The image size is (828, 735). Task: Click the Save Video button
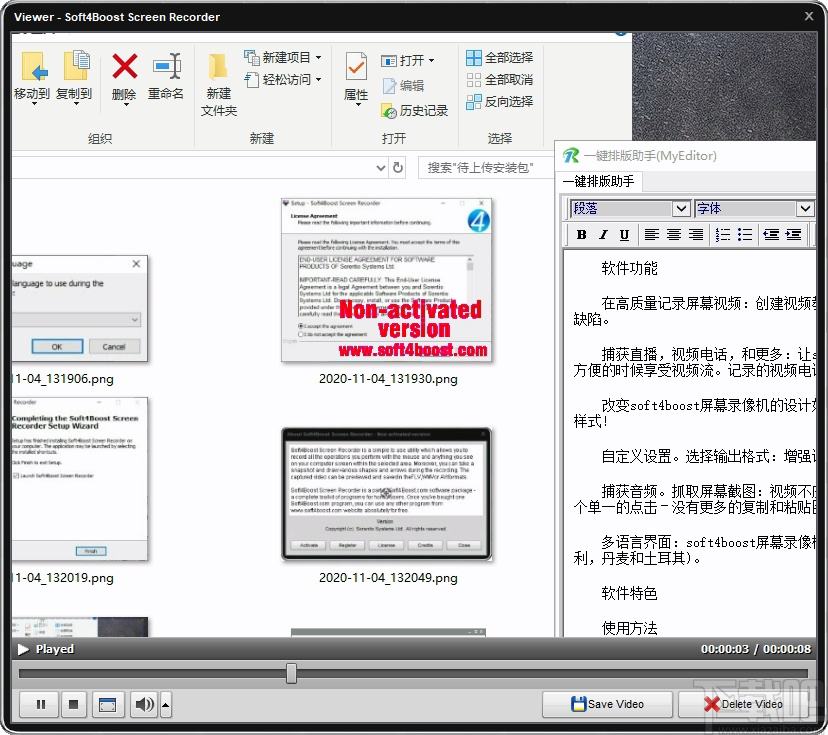607,704
